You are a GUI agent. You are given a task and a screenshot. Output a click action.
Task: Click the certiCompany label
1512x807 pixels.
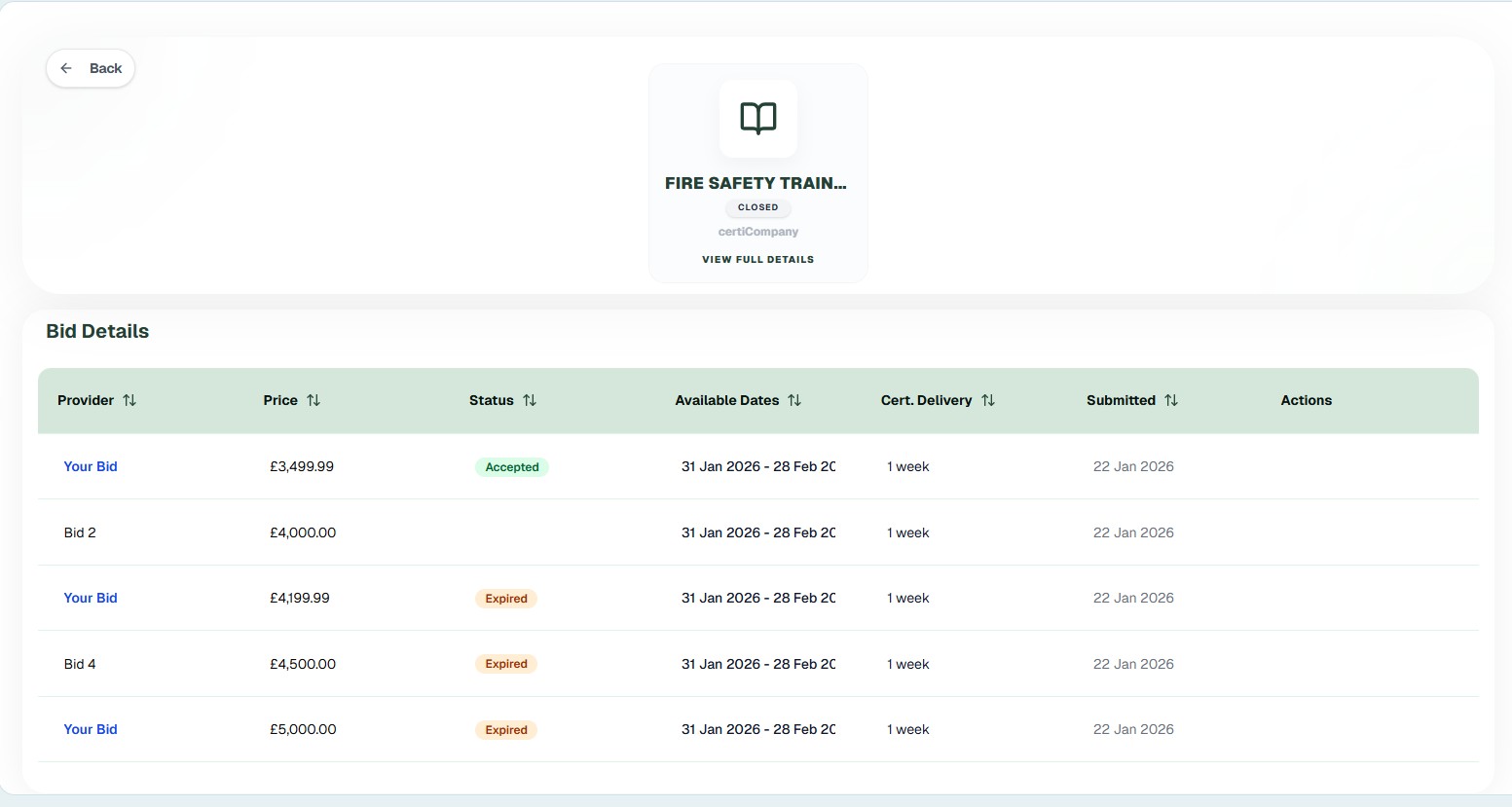pyautogui.click(x=757, y=232)
